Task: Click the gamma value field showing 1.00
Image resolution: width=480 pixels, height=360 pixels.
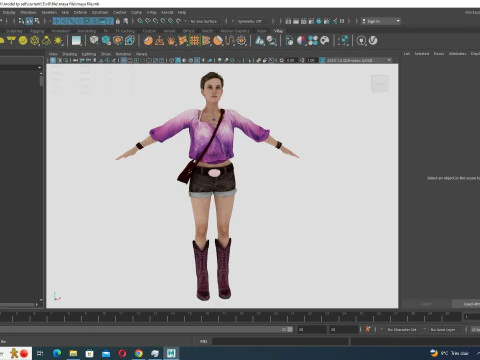Action: (311, 60)
